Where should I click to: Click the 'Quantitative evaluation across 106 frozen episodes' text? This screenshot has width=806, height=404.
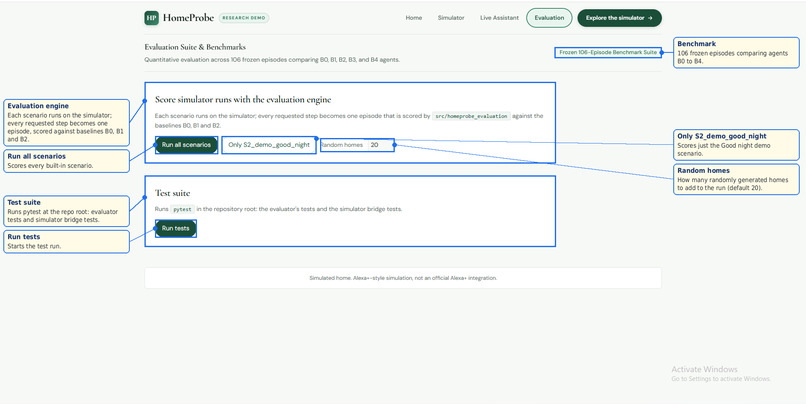coord(272,60)
